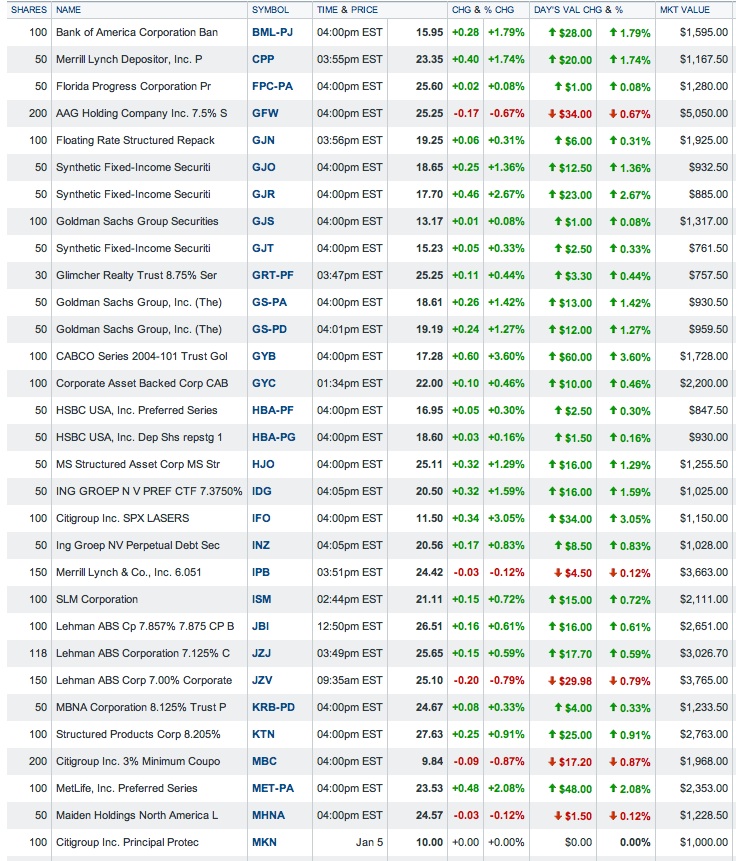Open the JBI symbol link
736x861 pixels.
coord(260,626)
